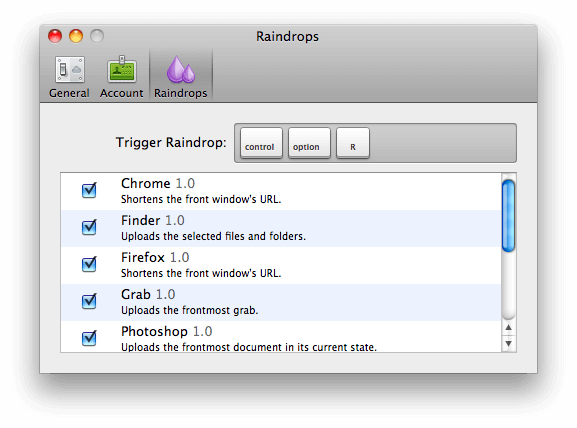Uncheck the Photoshop raindrop checkbox

click(x=89, y=338)
